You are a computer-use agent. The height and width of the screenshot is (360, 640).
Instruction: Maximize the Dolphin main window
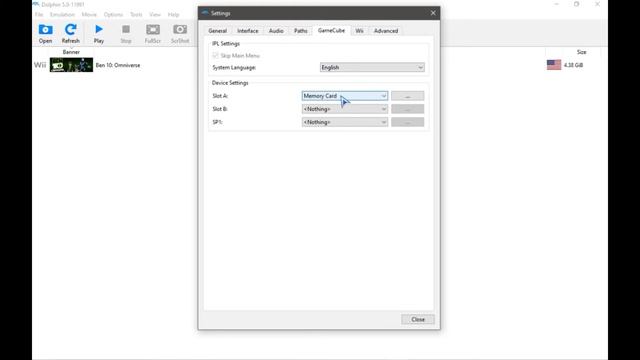[x=576, y=4]
